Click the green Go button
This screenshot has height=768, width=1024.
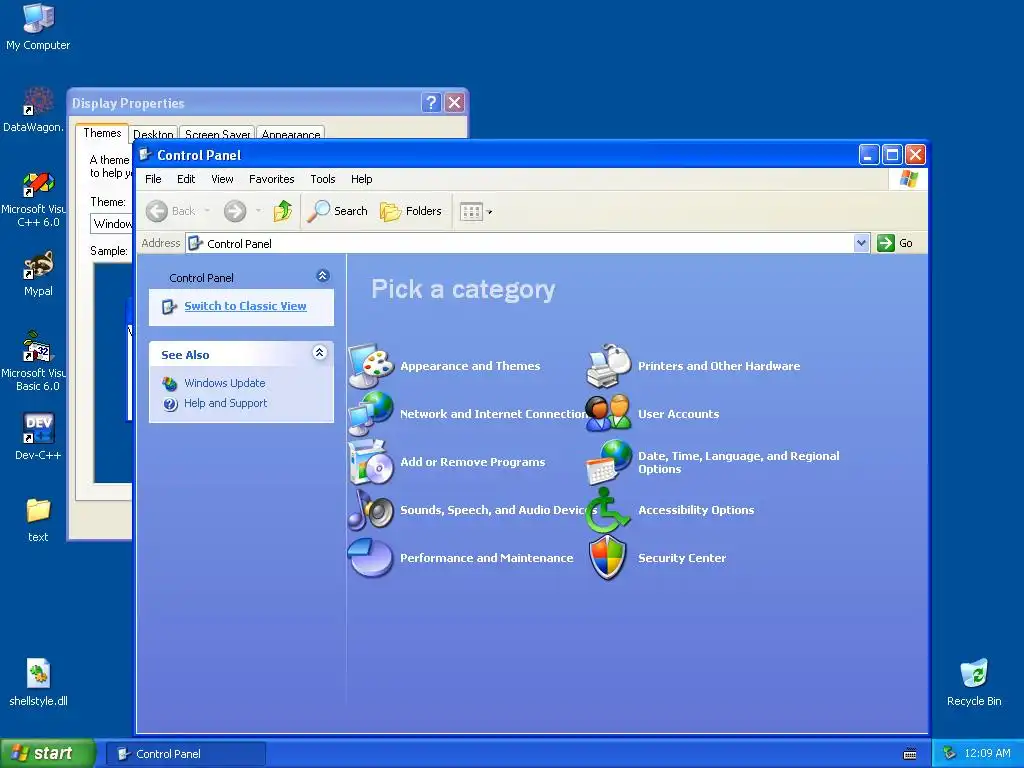point(895,243)
